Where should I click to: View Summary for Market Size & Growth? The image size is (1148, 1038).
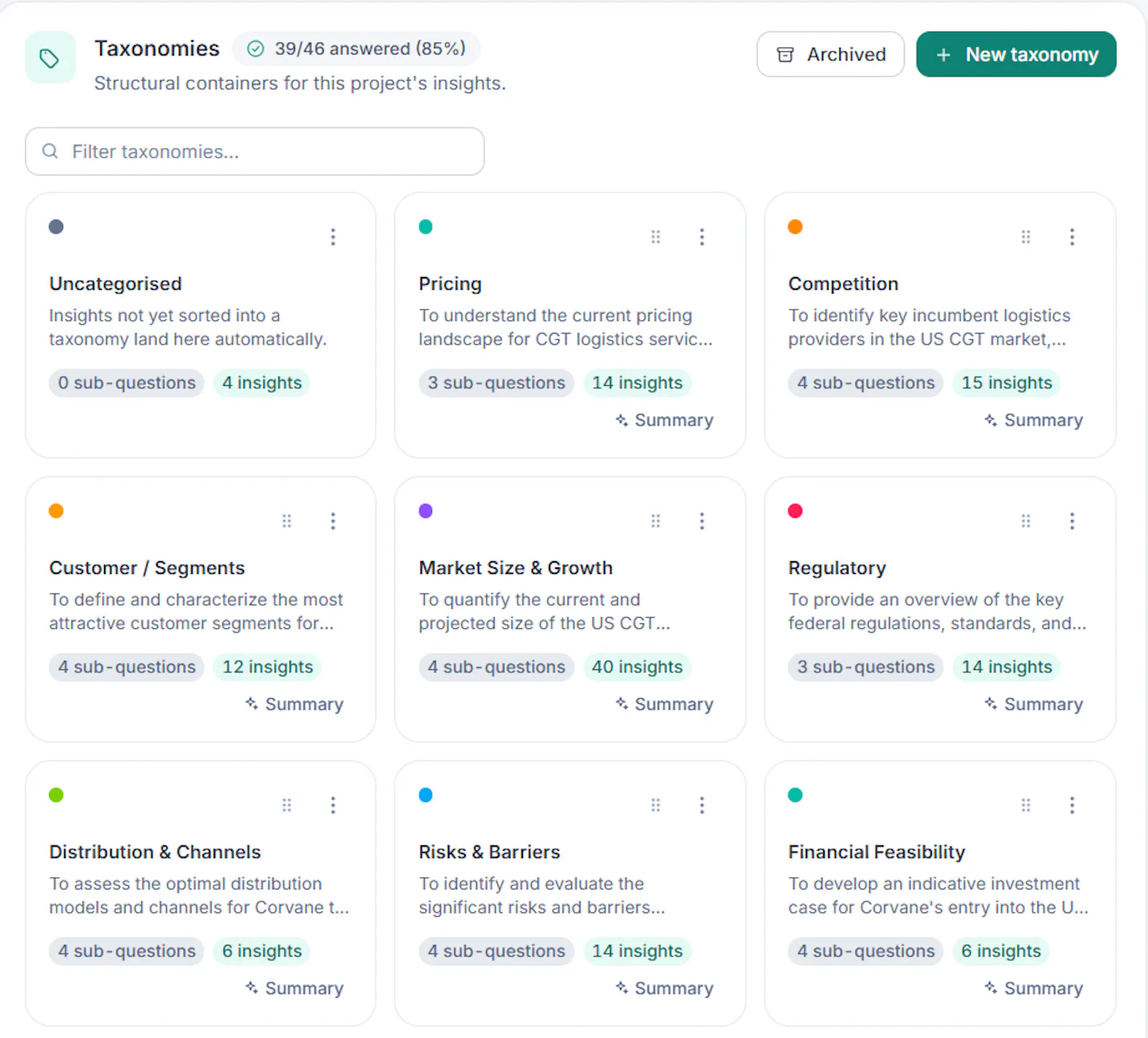(x=664, y=704)
